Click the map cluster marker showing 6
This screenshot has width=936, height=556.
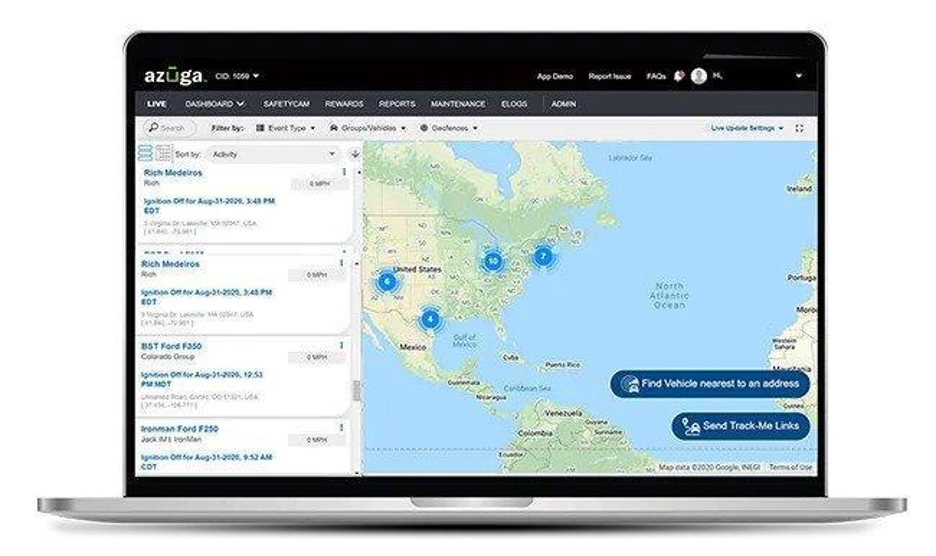[x=387, y=281]
